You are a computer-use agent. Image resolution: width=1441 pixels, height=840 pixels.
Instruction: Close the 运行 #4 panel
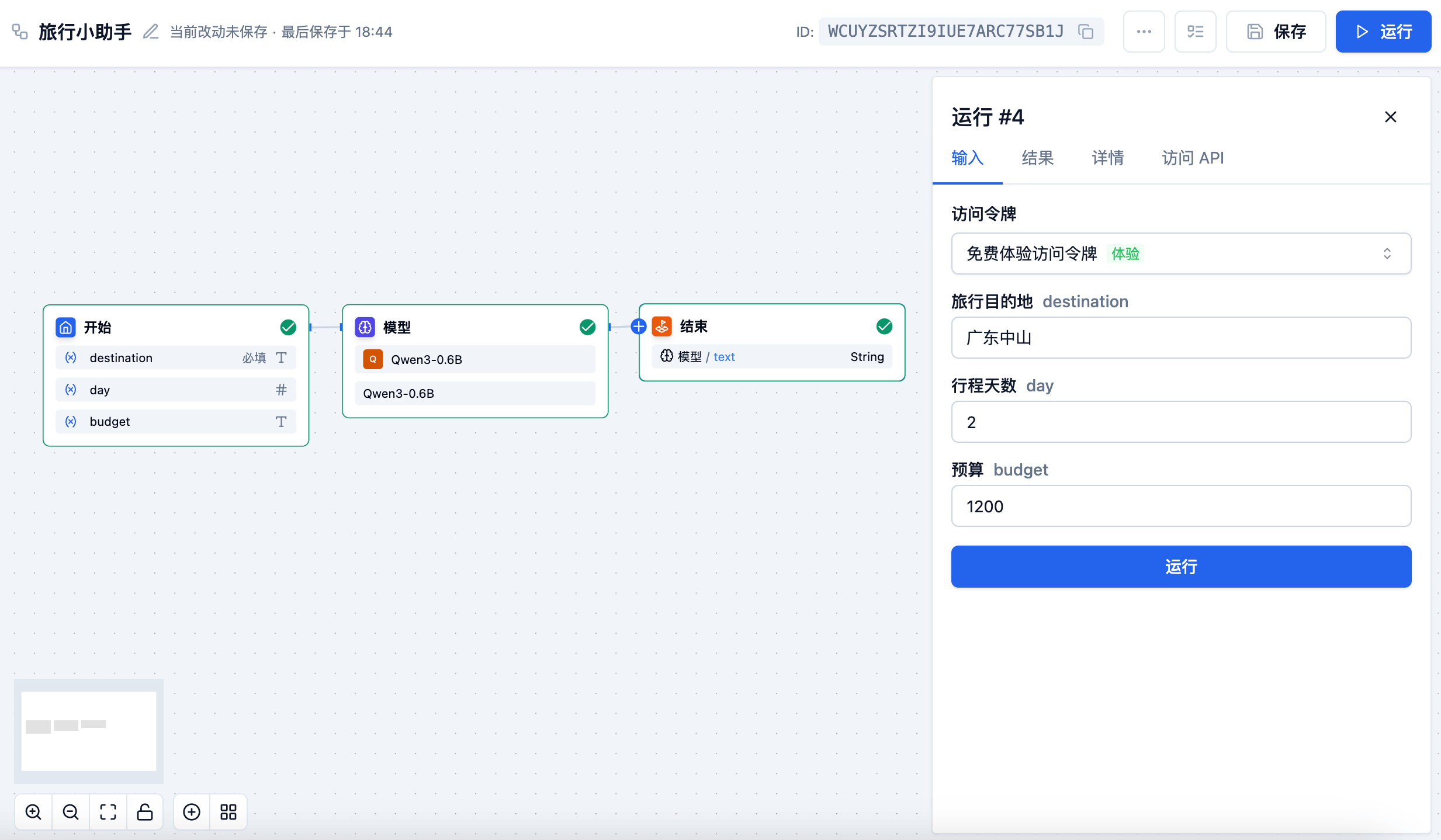[x=1390, y=117]
